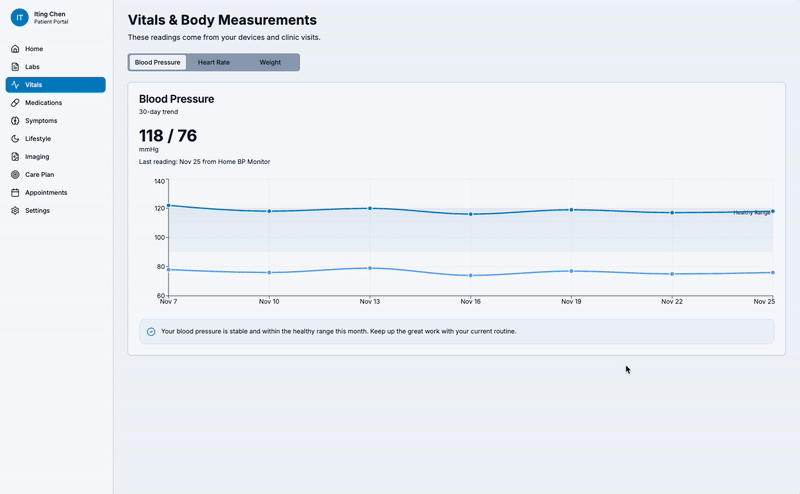Click the systolic data point at Nov 22
Viewport: 800px width, 494px height.
point(672,213)
